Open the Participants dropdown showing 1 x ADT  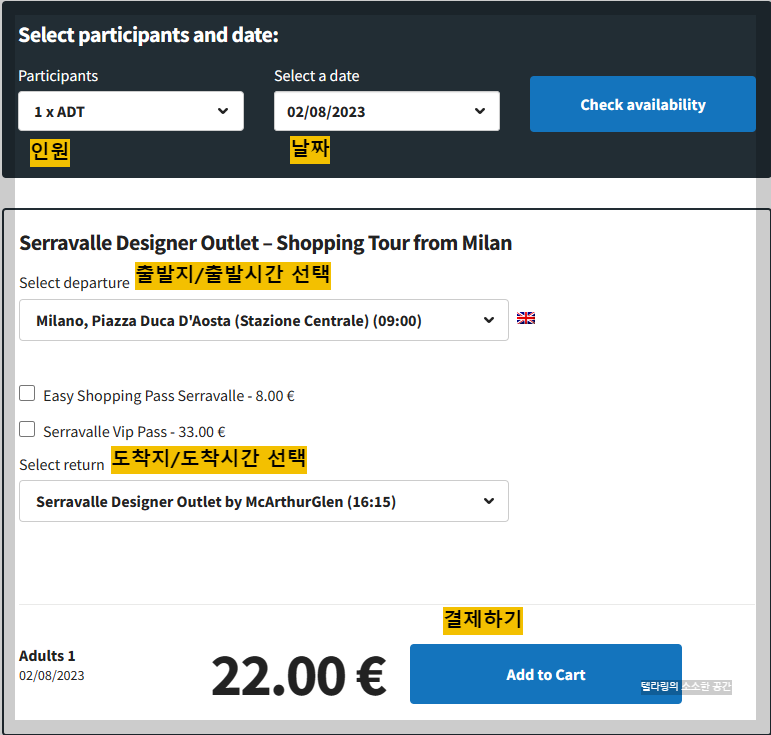click(131, 111)
